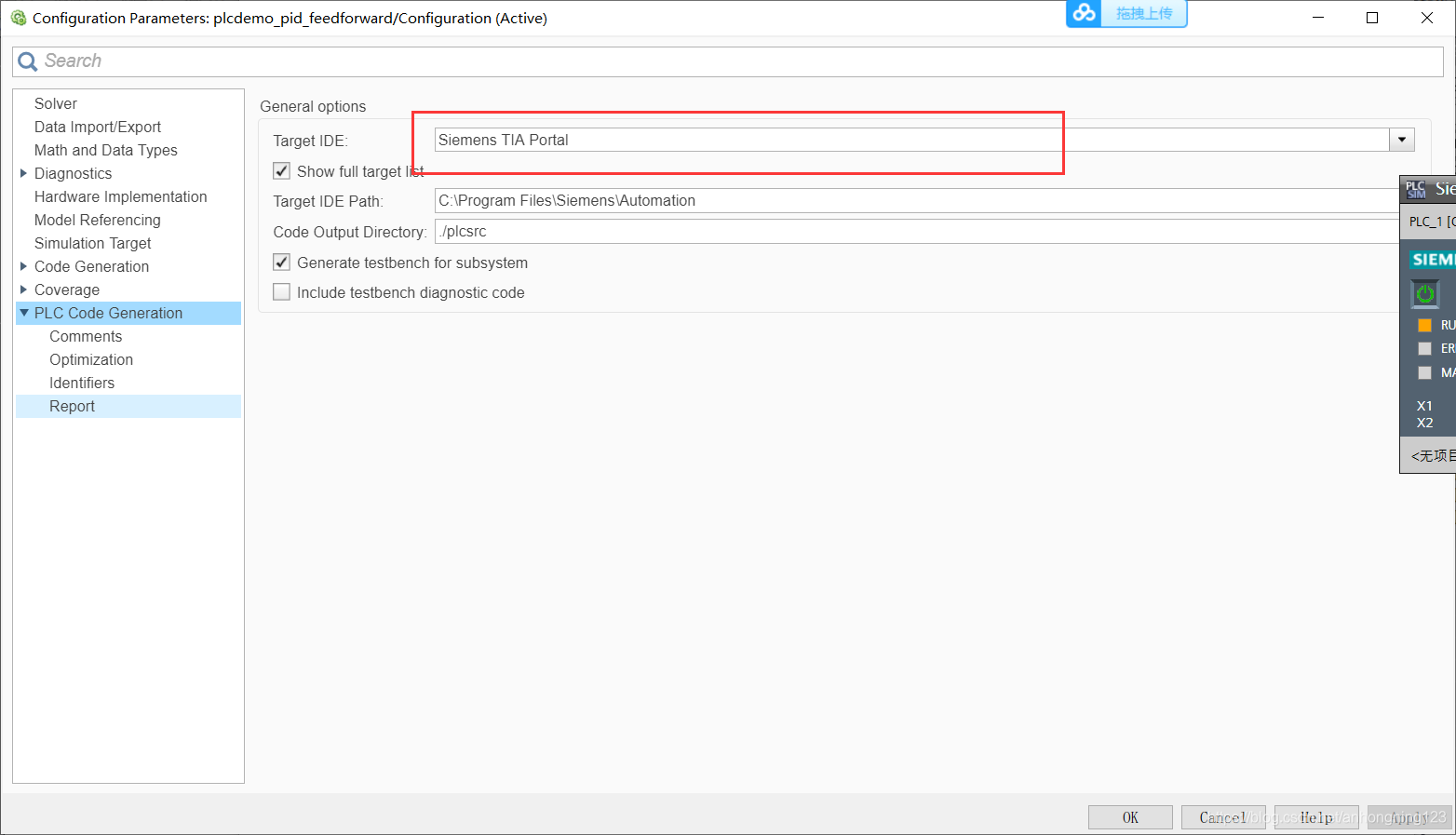1456x835 pixels.
Task: Select Model Referencing pane
Action: point(98,220)
